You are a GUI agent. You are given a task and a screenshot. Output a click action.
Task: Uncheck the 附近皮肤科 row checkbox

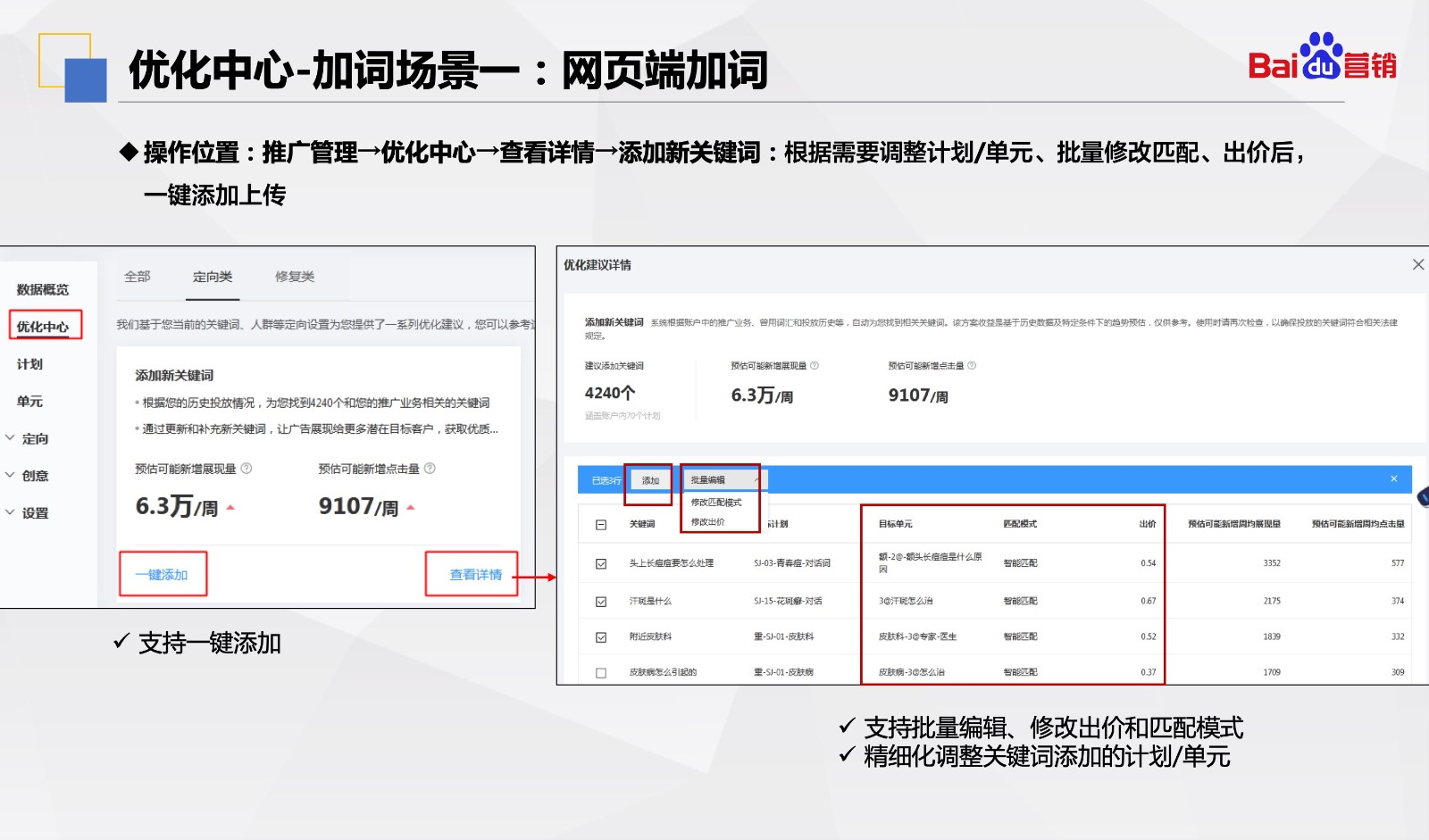click(x=601, y=637)
